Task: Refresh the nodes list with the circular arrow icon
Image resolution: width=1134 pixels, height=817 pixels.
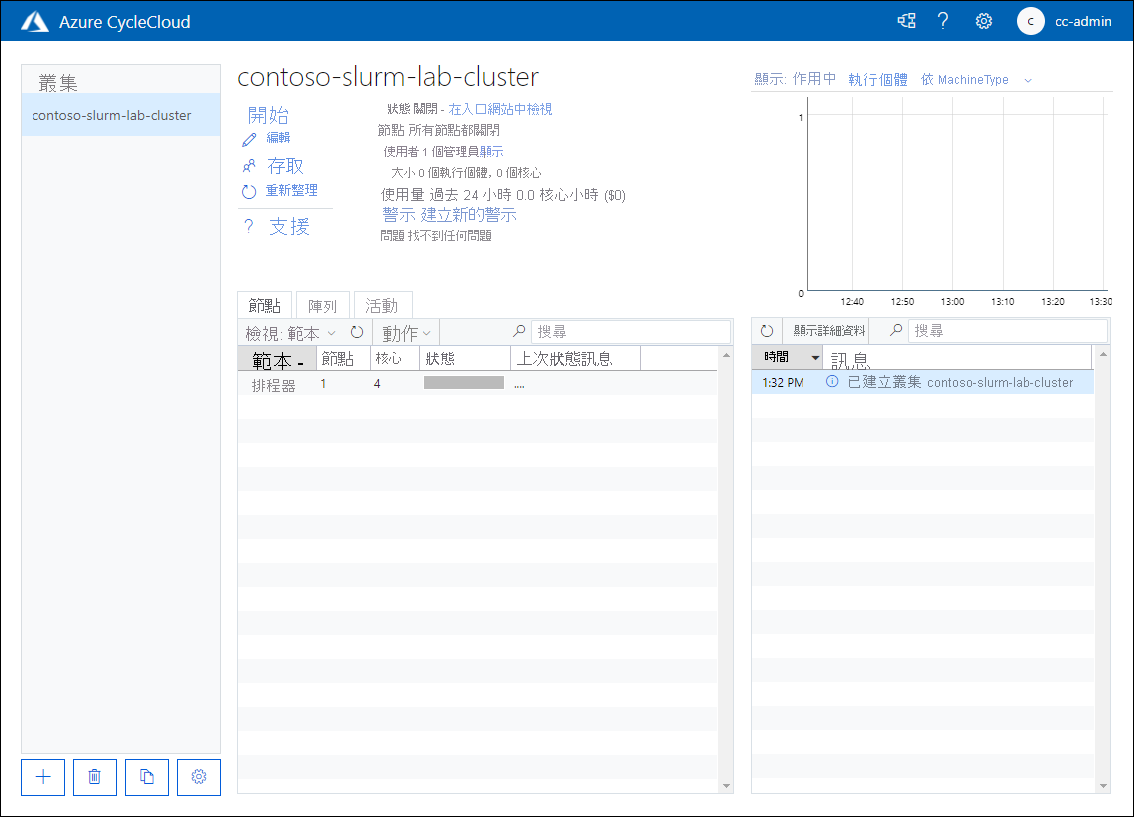Action: (x=357, y=330)
